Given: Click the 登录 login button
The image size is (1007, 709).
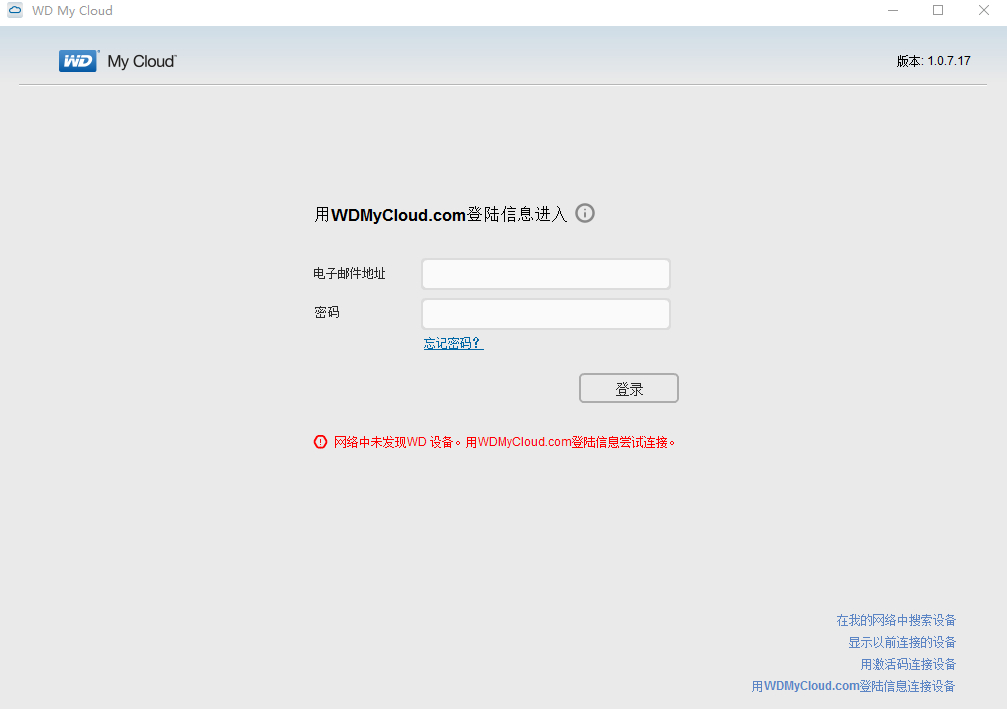Looking at the screenshot, I should [x=629, y=389].
